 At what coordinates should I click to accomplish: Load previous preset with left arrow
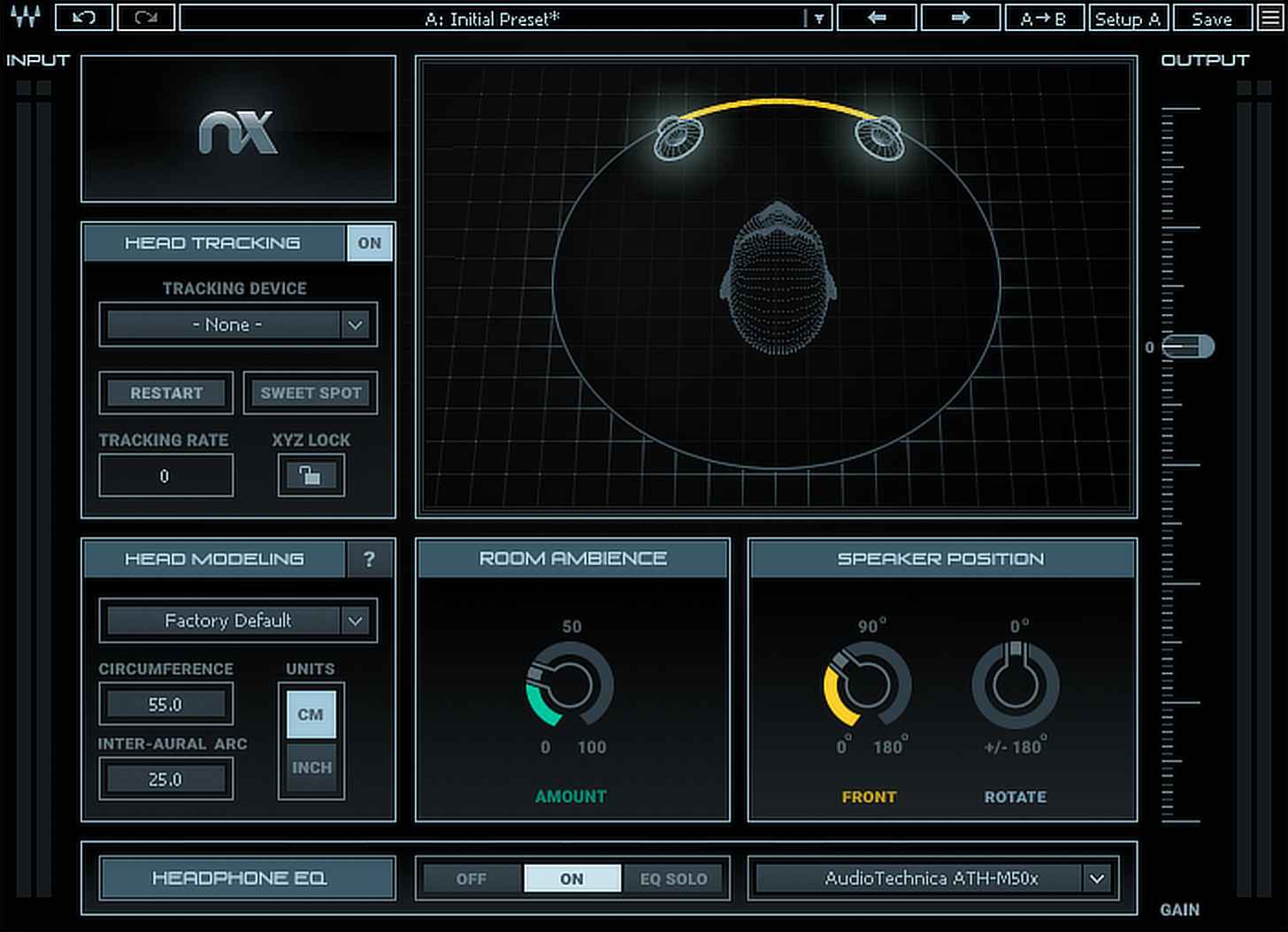(x=875, y=18)
